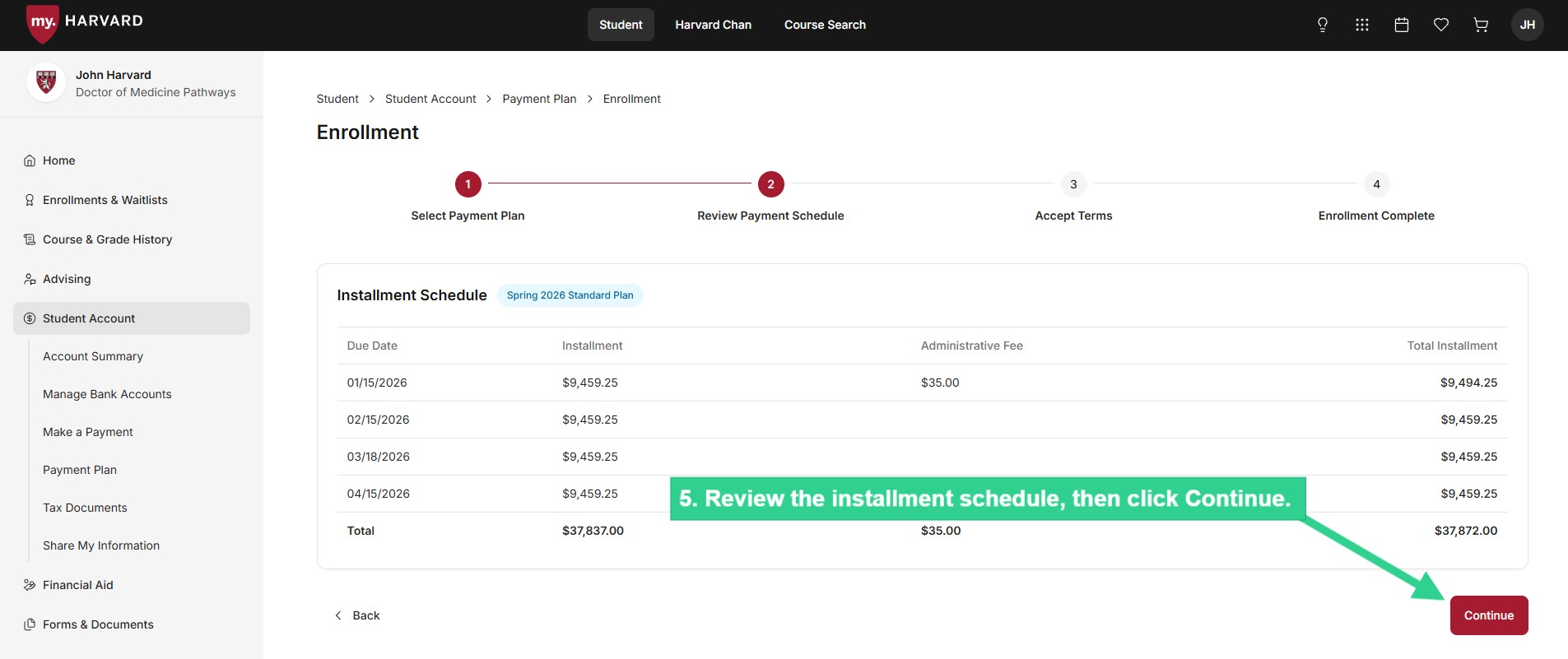Screen dimensions: 1568x659
Task: Click the Back button text
Action: [x=366, y=615]
